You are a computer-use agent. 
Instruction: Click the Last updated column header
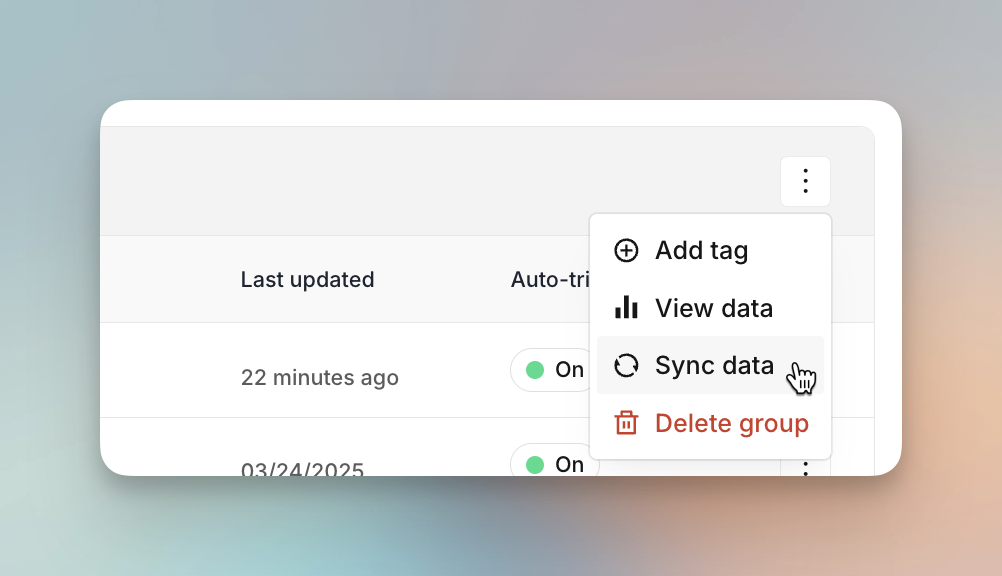click(x=307, y=279)
